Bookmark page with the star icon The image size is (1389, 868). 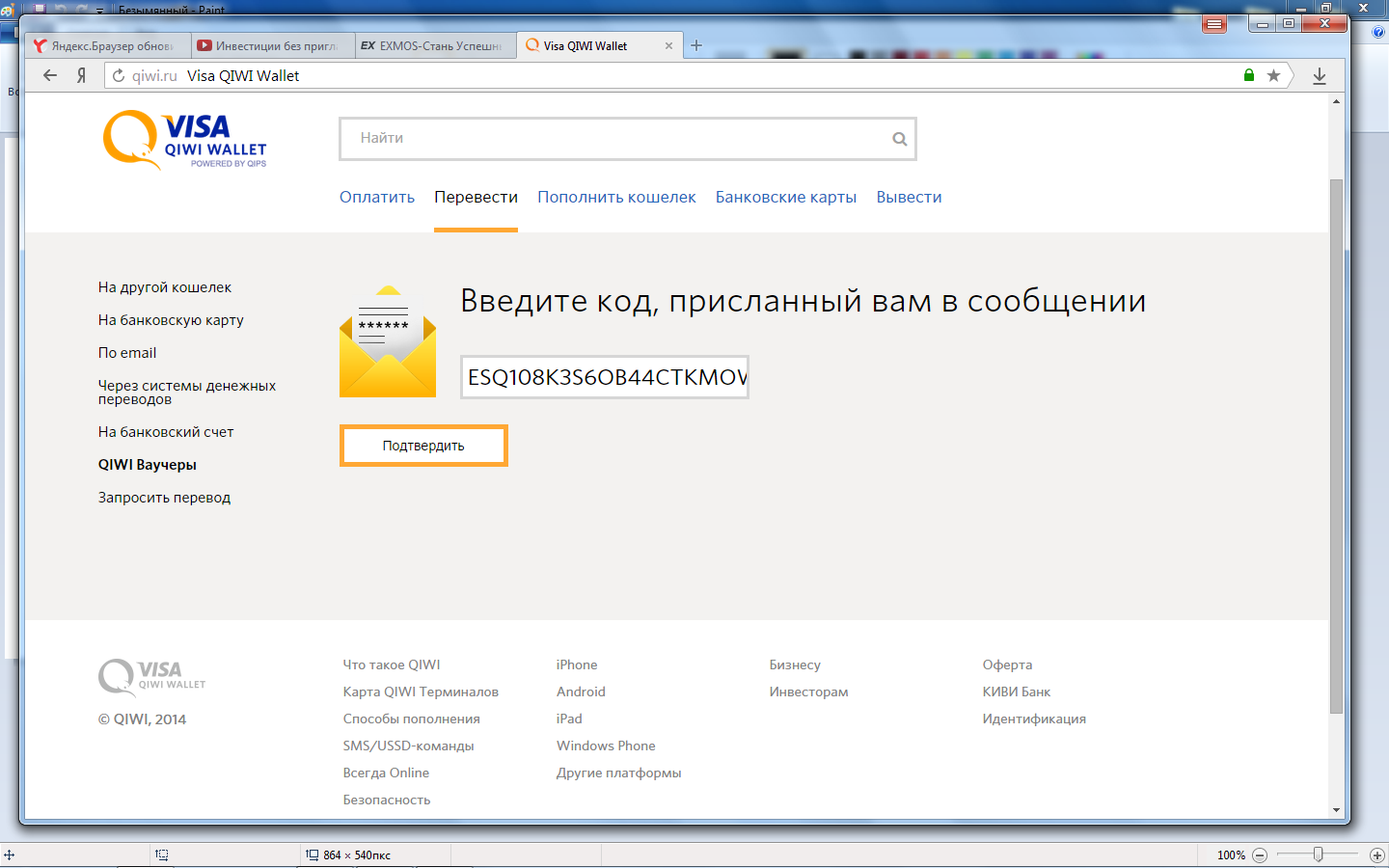pos(1273,75)
